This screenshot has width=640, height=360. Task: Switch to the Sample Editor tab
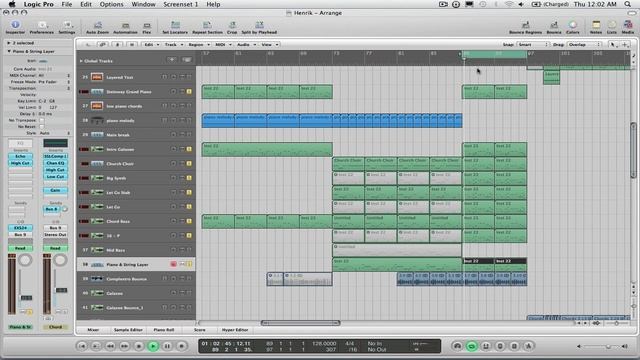(128, 329)
